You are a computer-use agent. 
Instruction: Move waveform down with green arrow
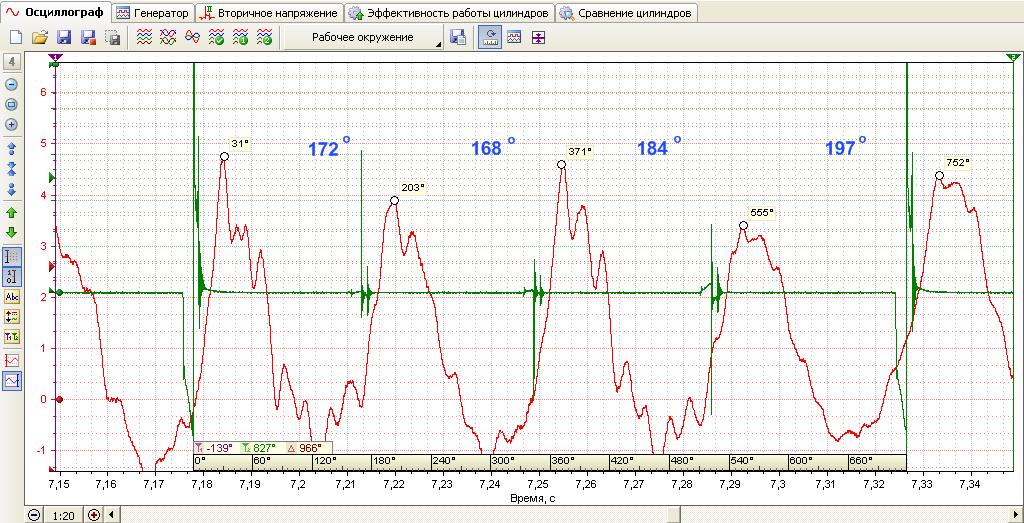point(12,233)
